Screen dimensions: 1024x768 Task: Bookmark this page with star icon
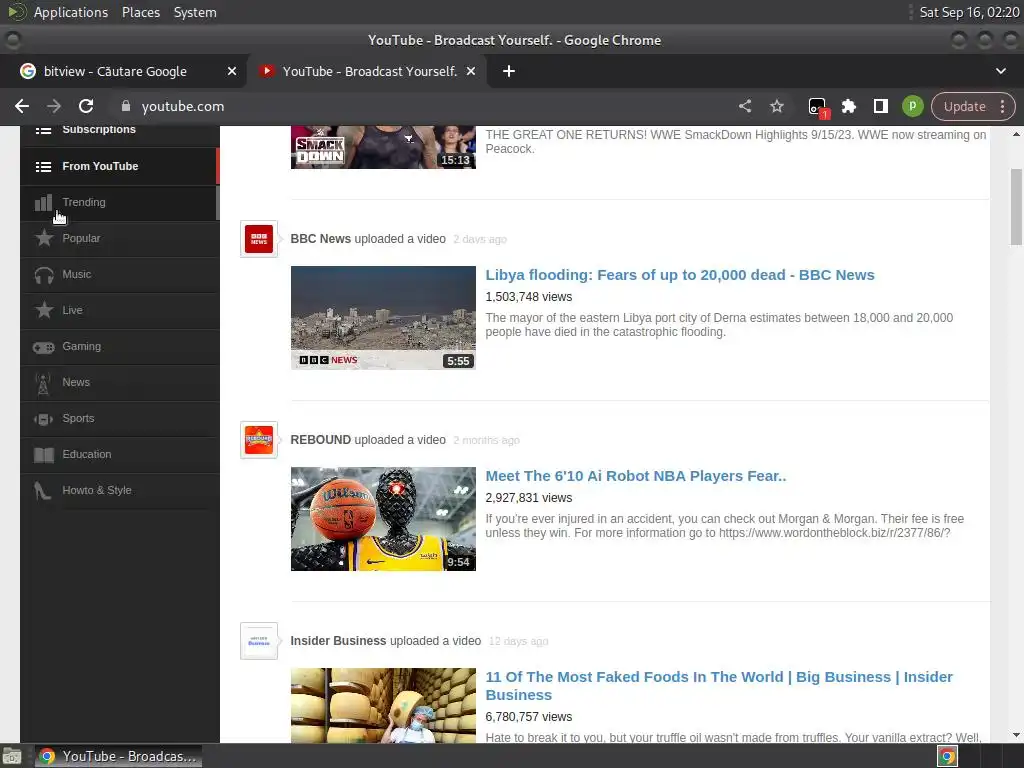click(776, 106)
